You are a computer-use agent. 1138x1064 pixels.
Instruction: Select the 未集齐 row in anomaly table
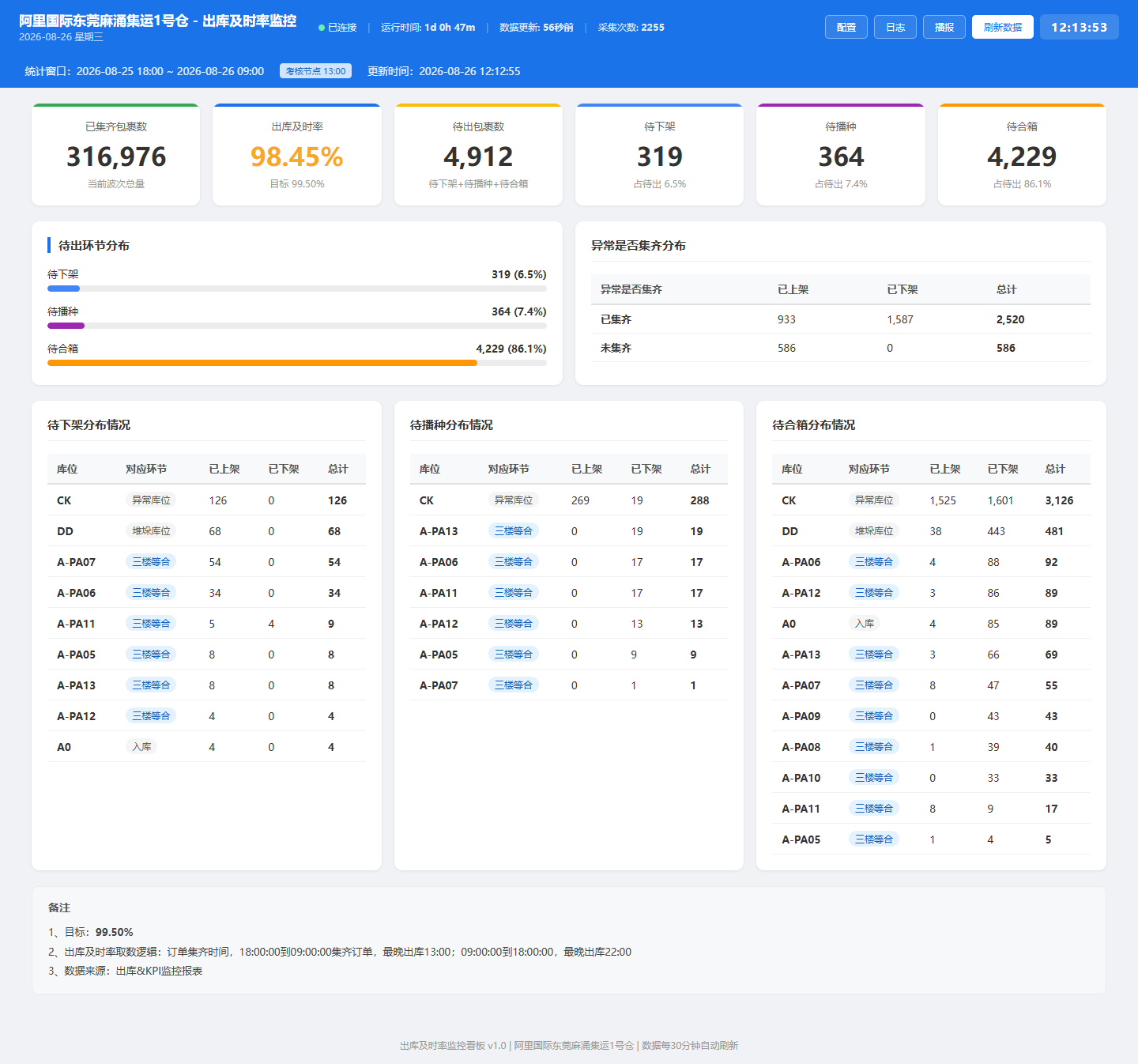841,348
